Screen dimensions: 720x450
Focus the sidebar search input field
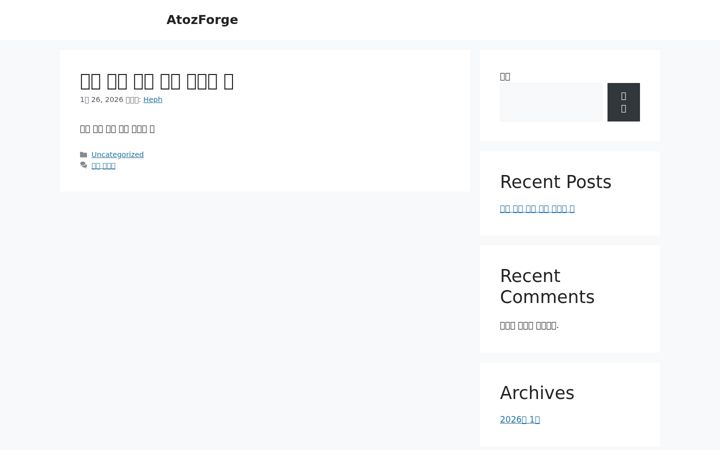(x=551, y=102)
